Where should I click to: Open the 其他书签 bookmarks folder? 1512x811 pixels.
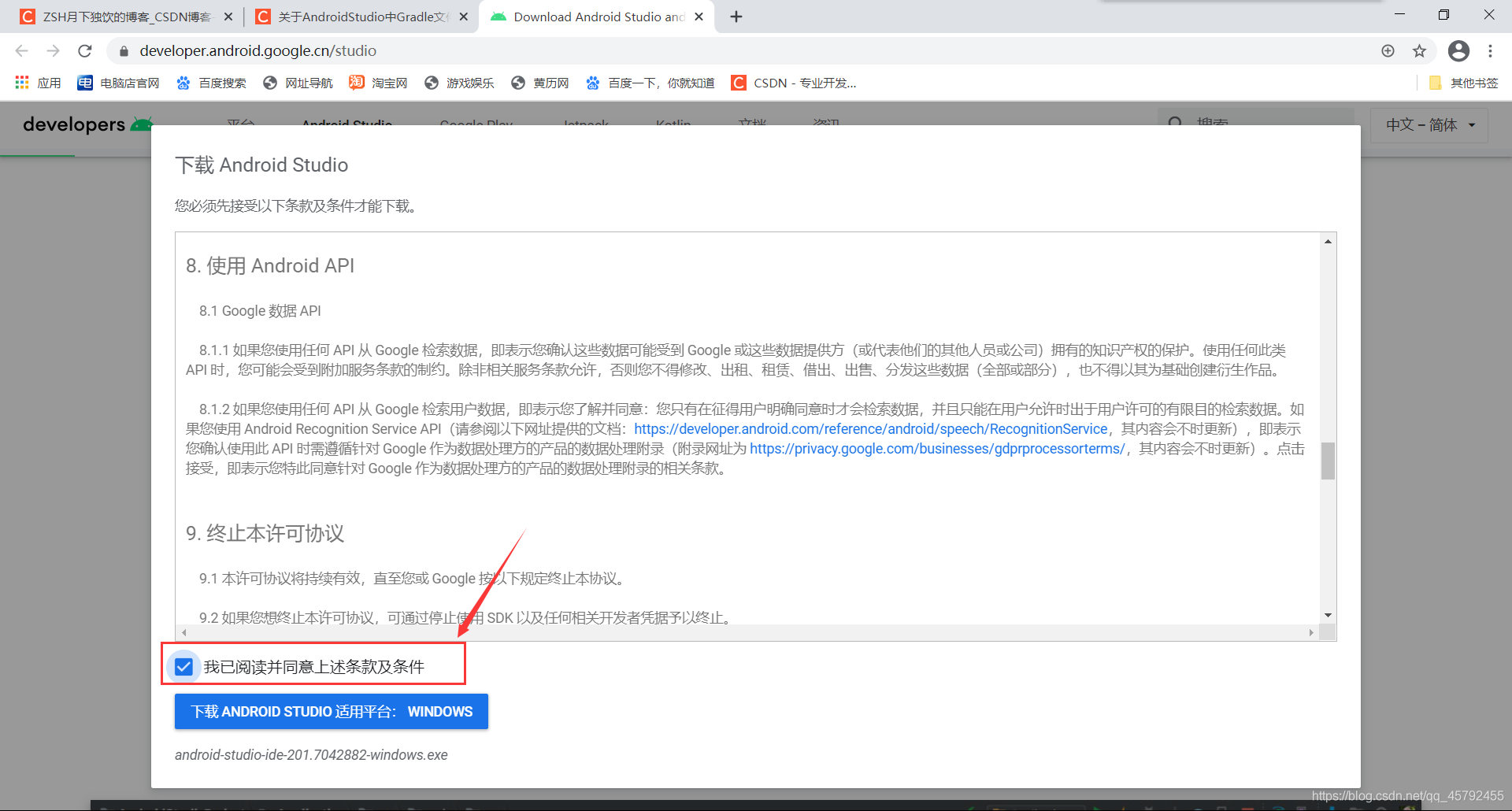[x=1463, y=83]
